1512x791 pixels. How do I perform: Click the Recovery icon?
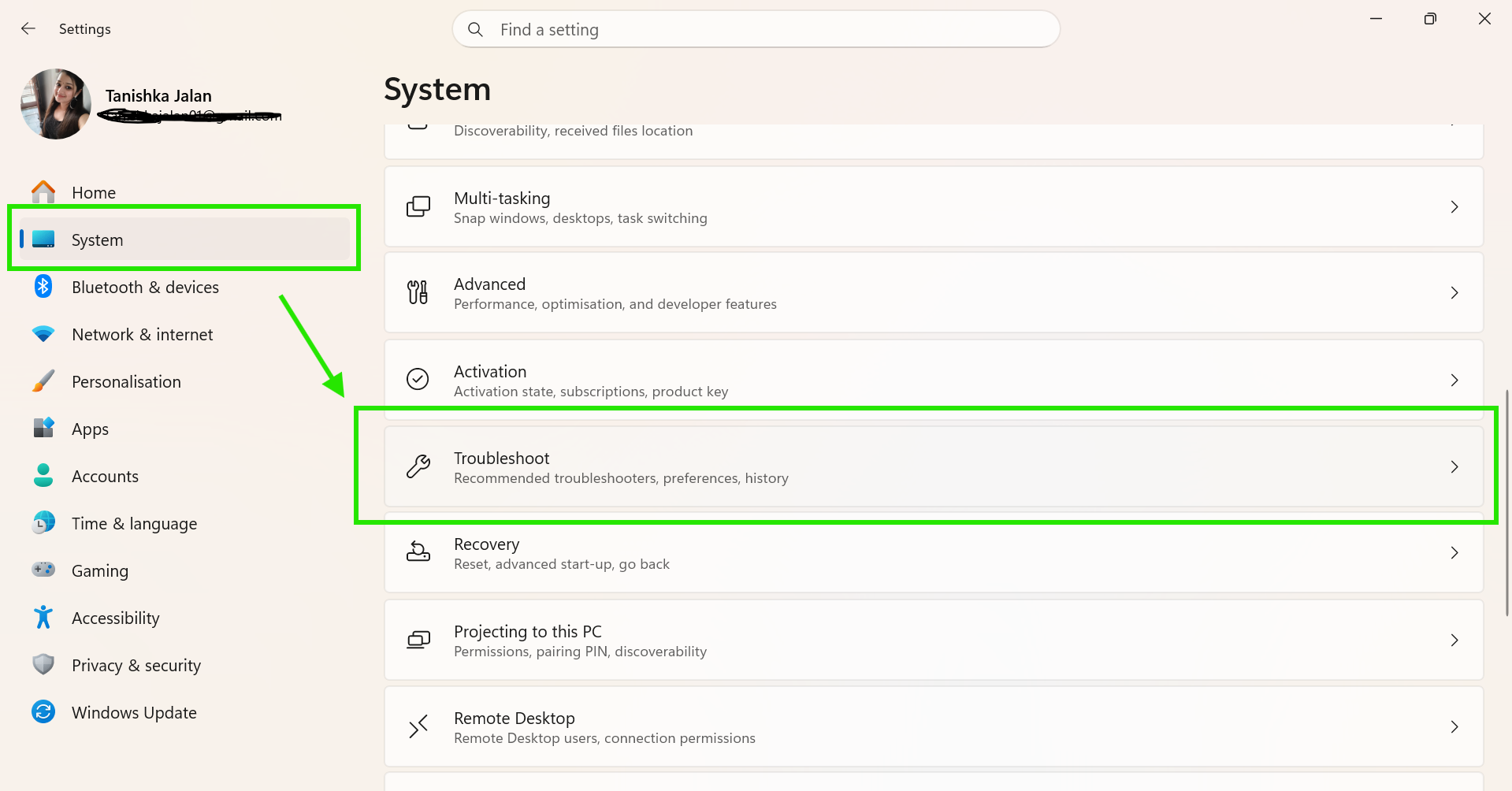(x=418, y=551)
